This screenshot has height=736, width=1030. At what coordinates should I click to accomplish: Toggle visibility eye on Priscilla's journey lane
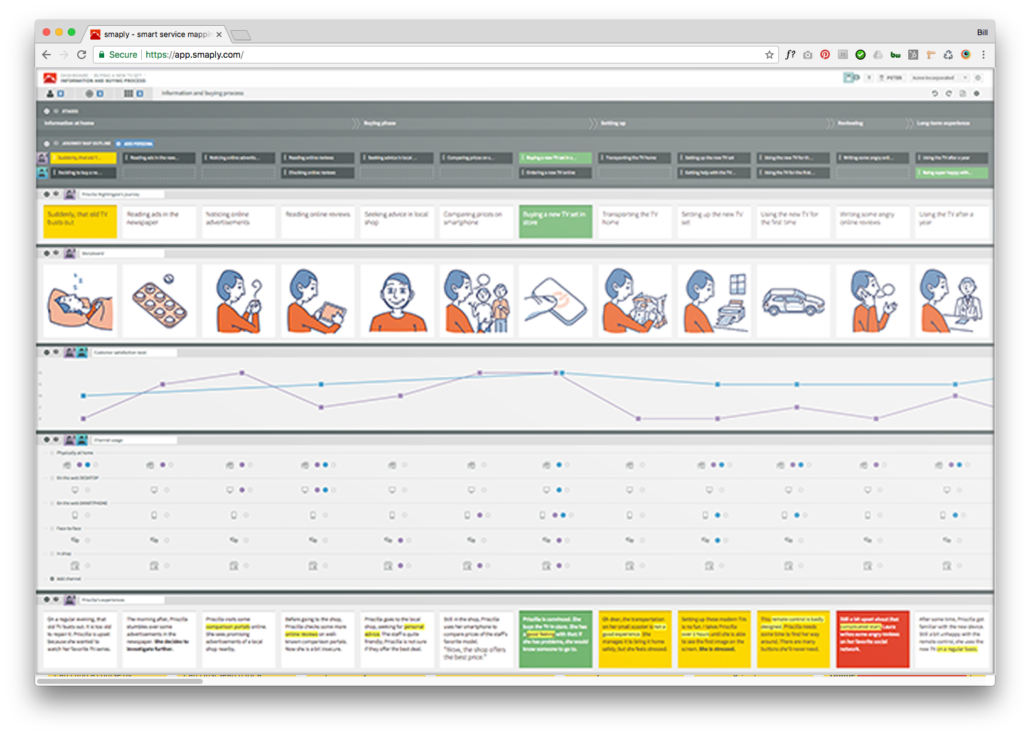[x=56, y=195]
